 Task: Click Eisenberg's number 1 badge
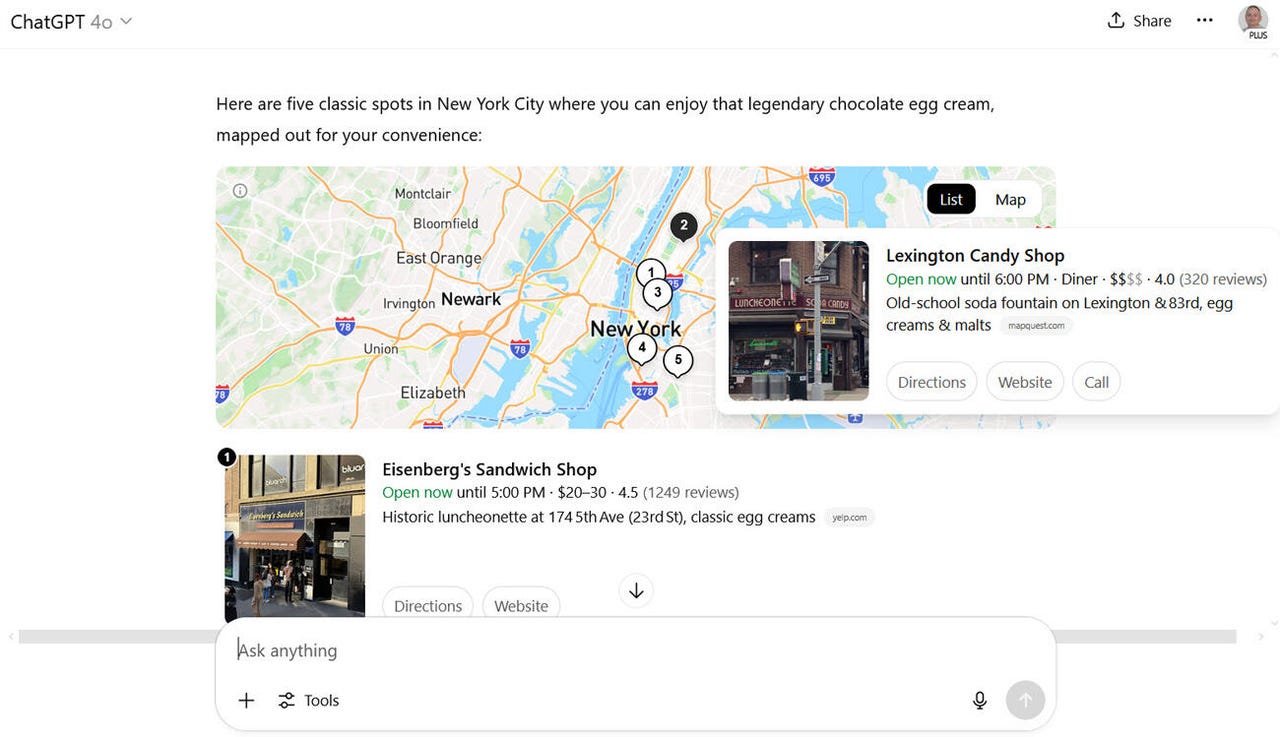(x=227, y=457)
